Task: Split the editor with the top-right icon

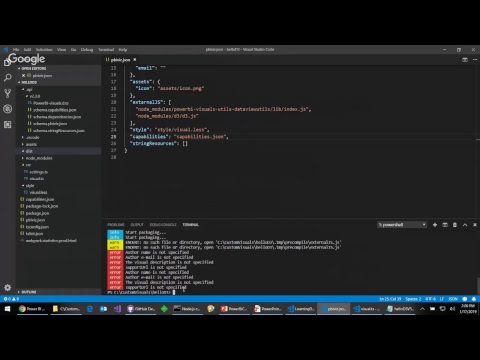Action: click(465, 60)
